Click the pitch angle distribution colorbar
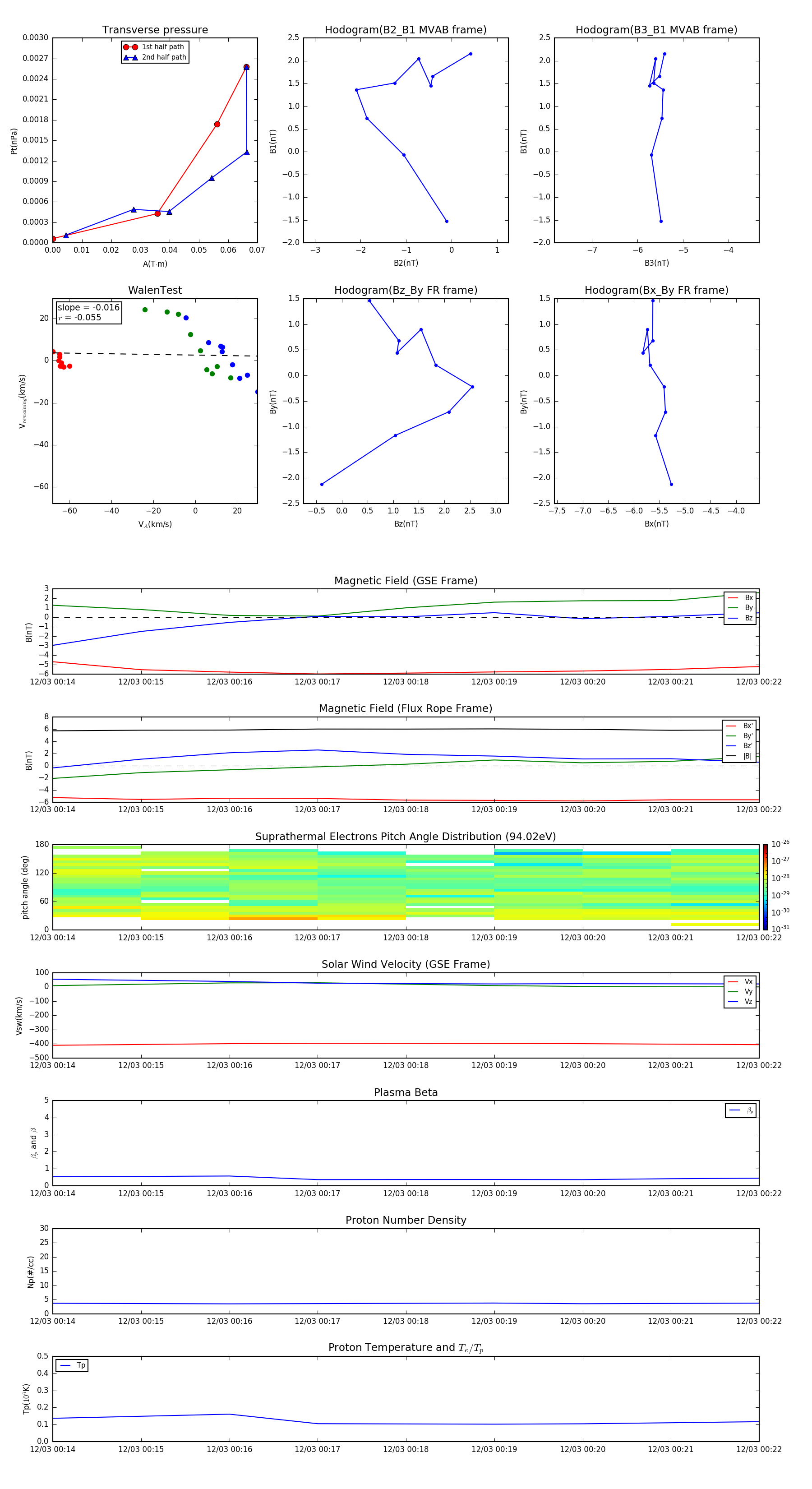This screenshot has height=1489, width=812. [765, 886]
